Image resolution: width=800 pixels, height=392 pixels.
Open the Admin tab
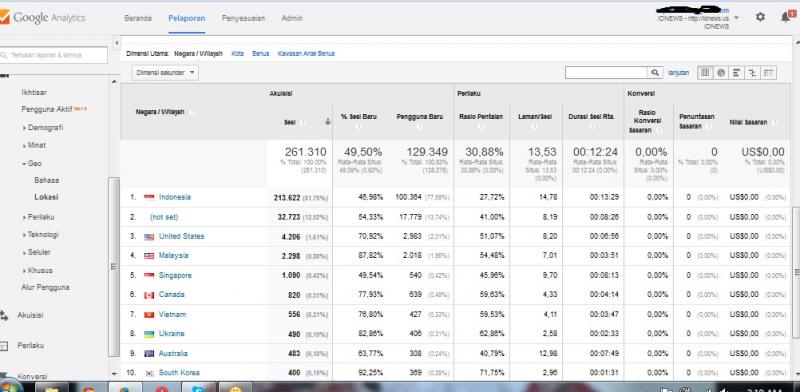[x=292, y=18]
